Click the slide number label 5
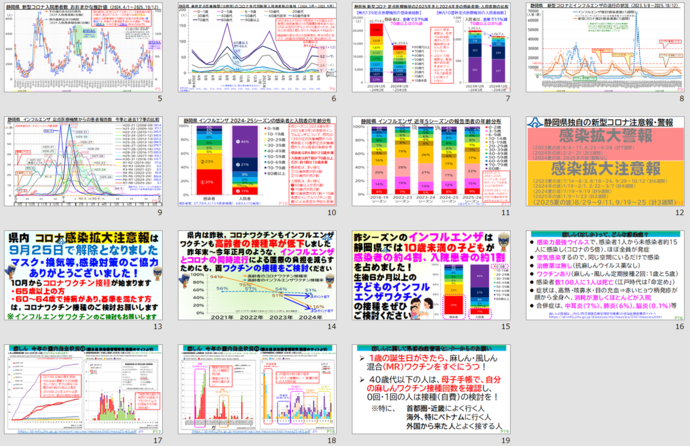 160,100
